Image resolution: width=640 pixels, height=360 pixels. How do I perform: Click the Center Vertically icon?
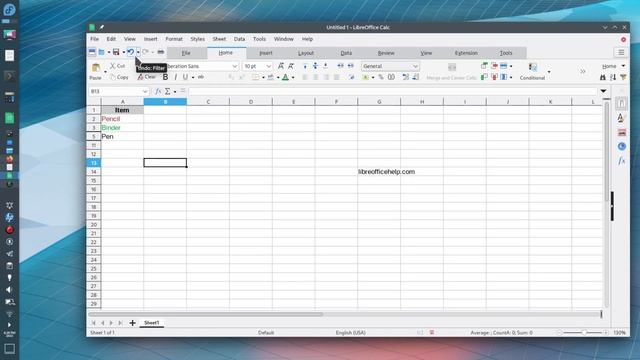tap(315, 66)
